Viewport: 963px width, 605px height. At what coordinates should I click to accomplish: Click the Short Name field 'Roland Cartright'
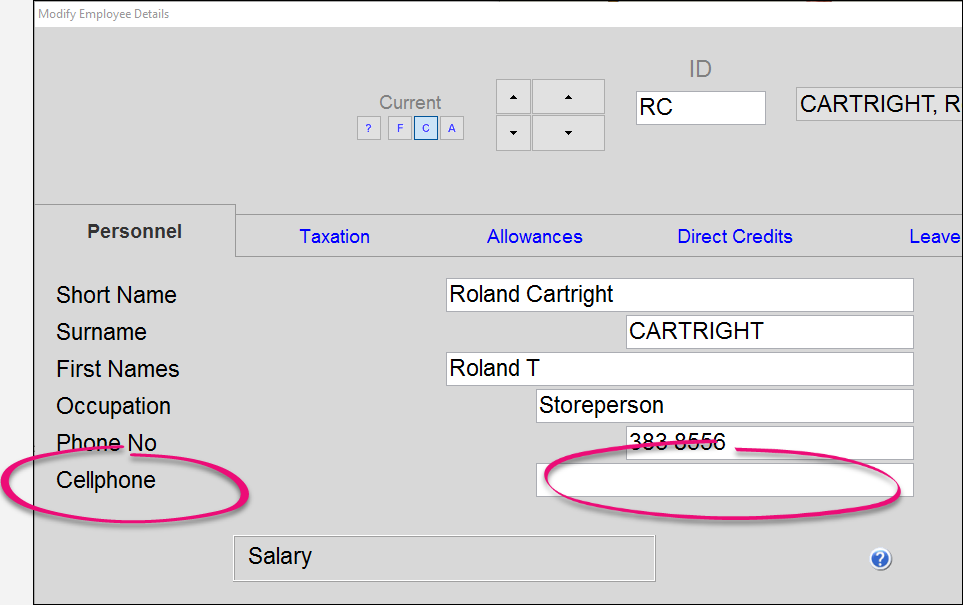tap(680, 295)
